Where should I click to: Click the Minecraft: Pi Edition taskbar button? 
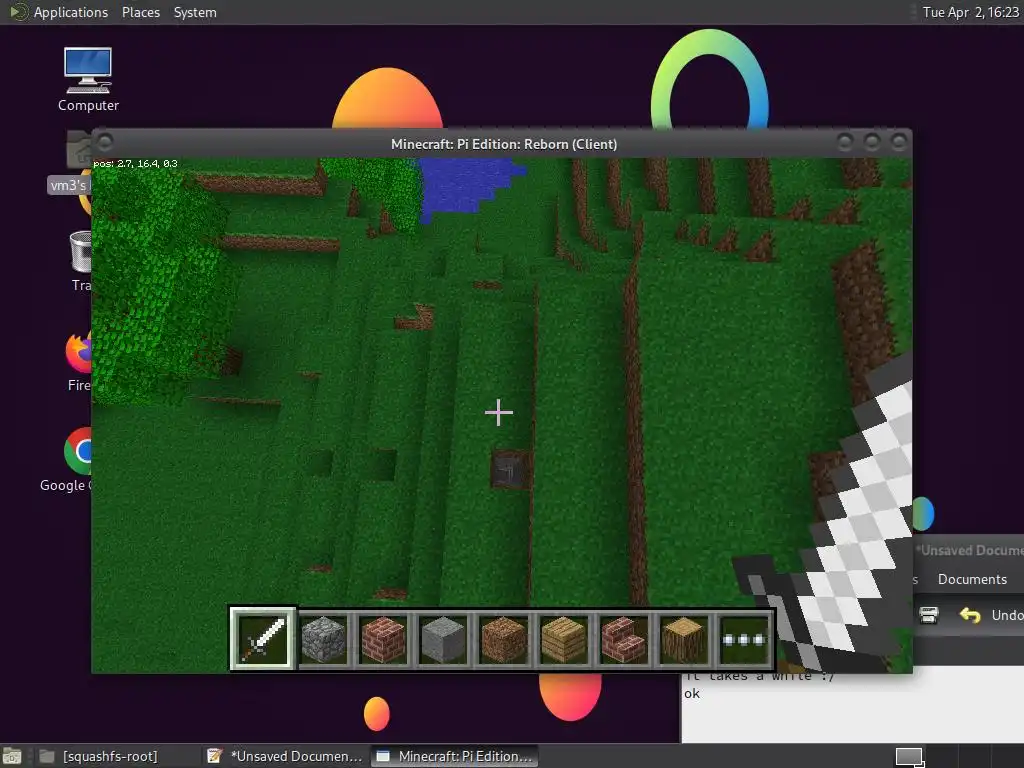pos(455,756)
